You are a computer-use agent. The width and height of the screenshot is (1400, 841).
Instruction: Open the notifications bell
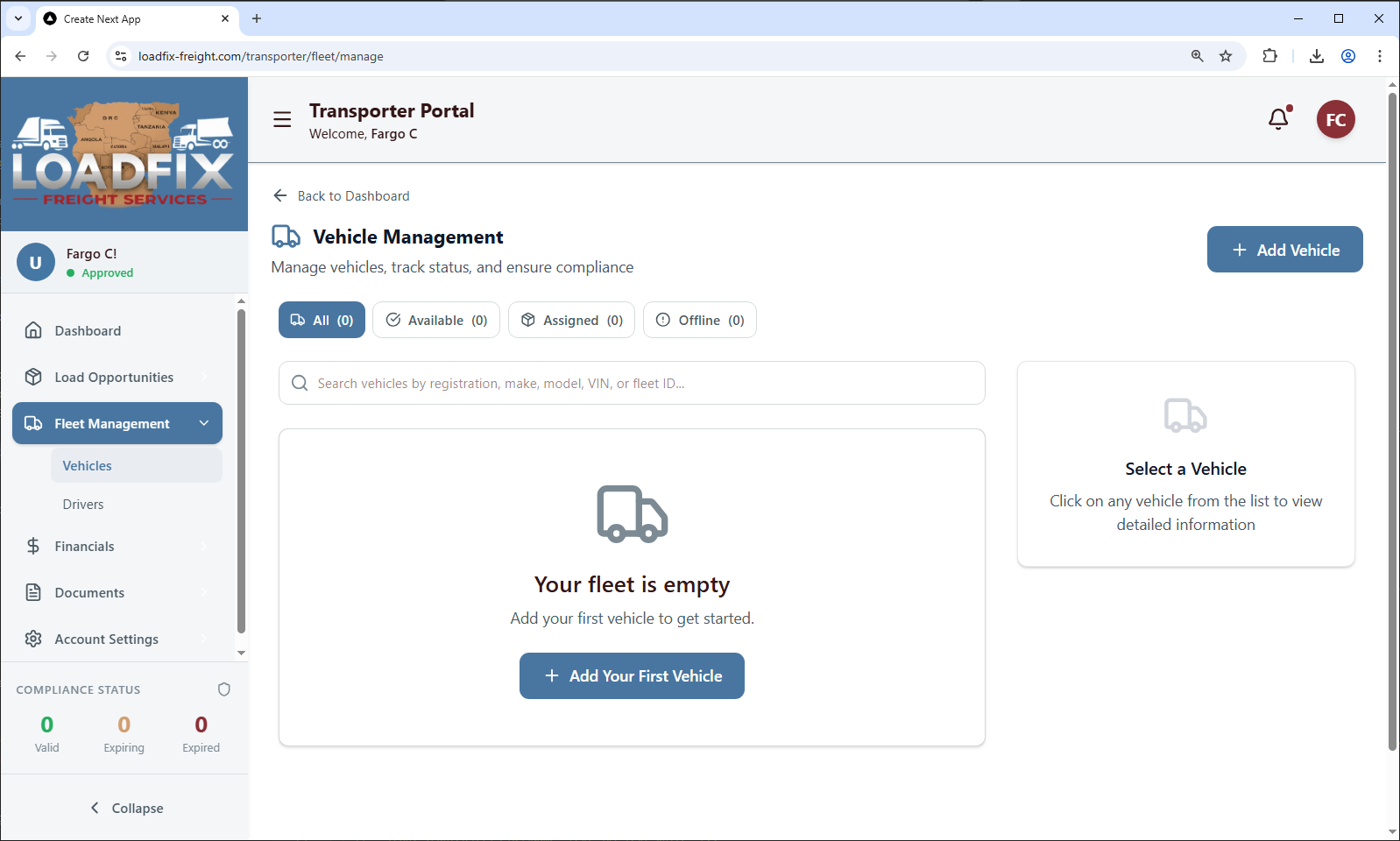pyautogui.click(x=1278, y=119)
